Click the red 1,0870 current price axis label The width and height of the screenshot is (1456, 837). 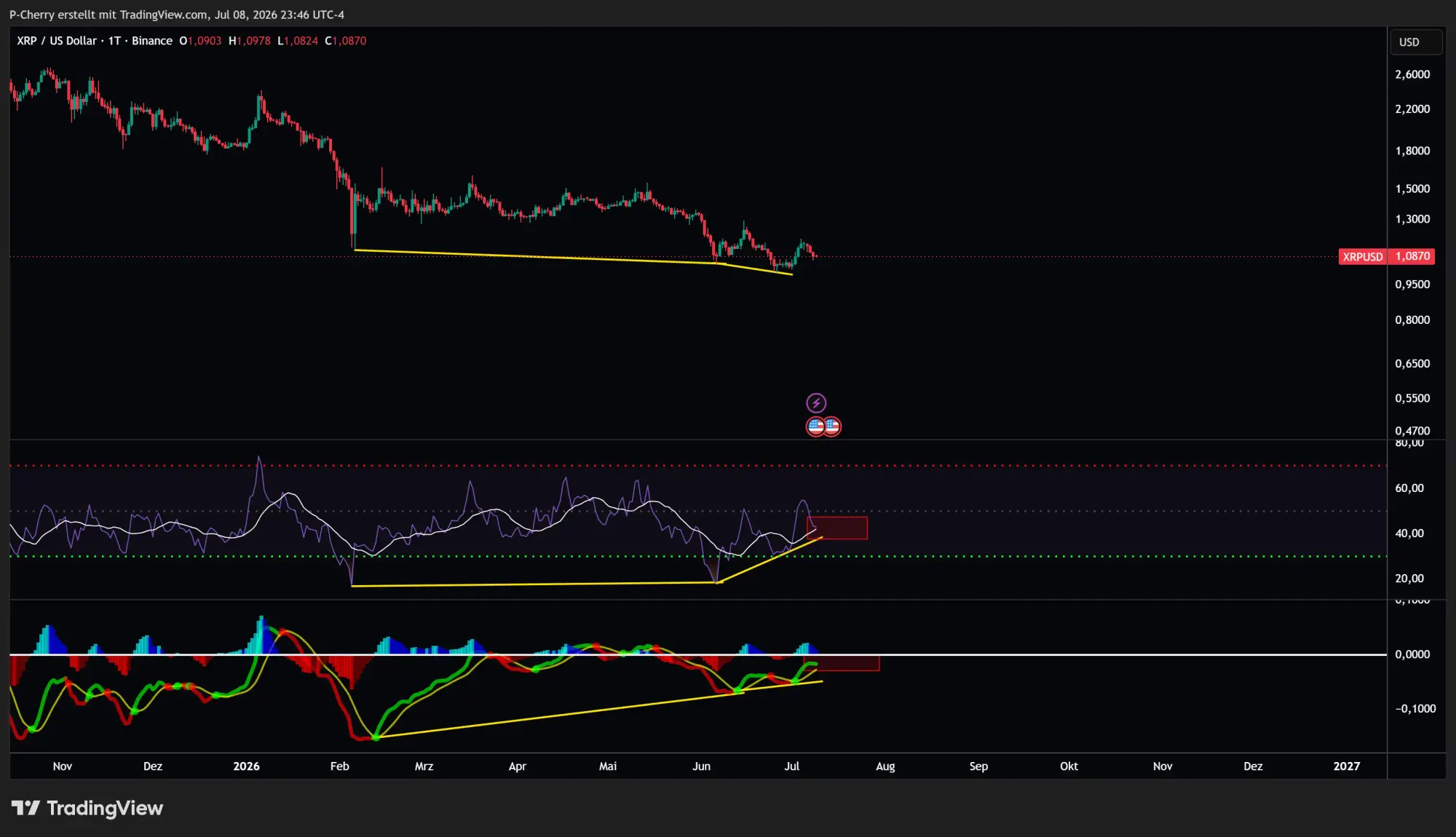[1412, 256]
